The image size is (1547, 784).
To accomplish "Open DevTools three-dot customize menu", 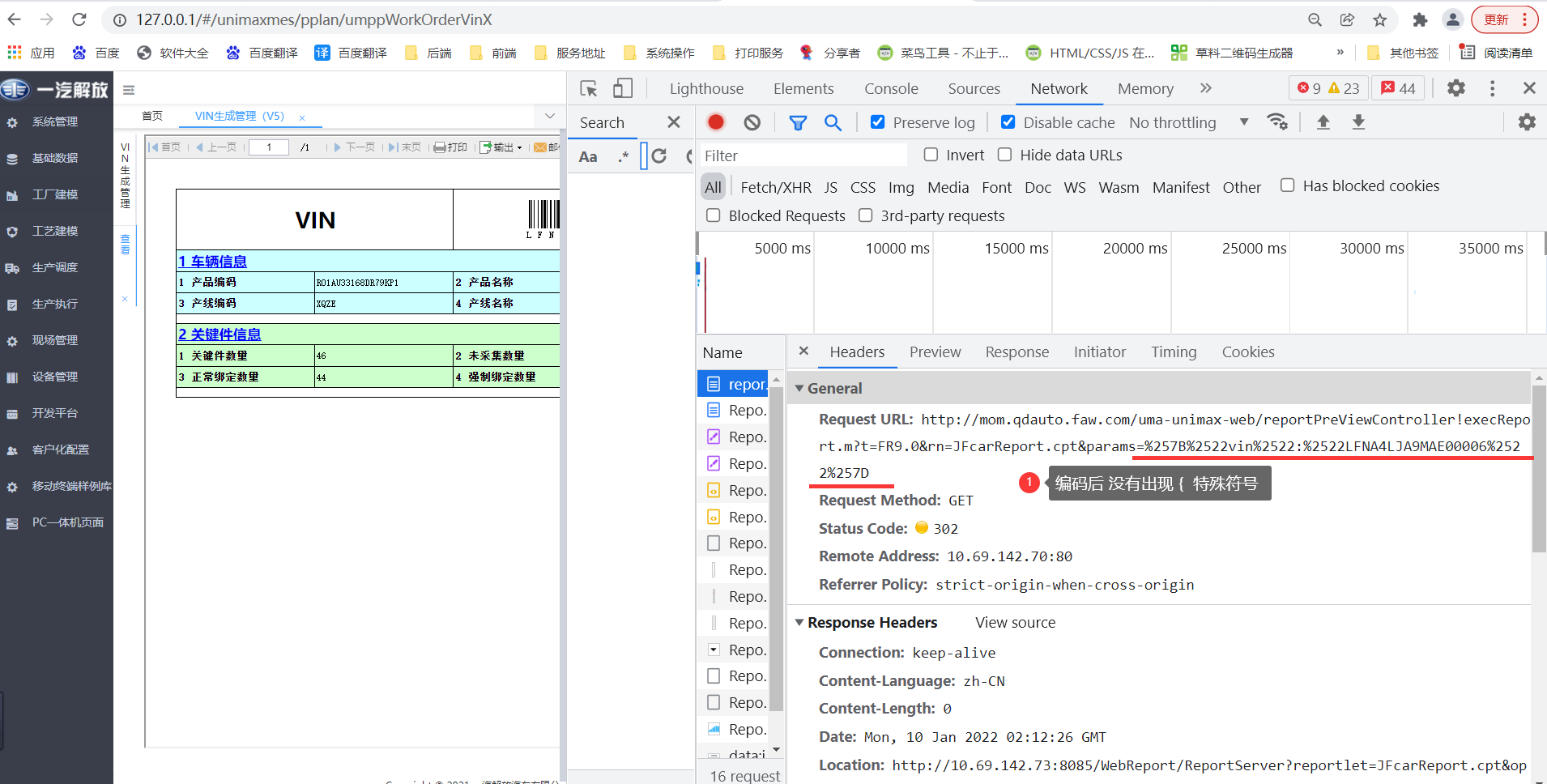I will coord(1492,87).
